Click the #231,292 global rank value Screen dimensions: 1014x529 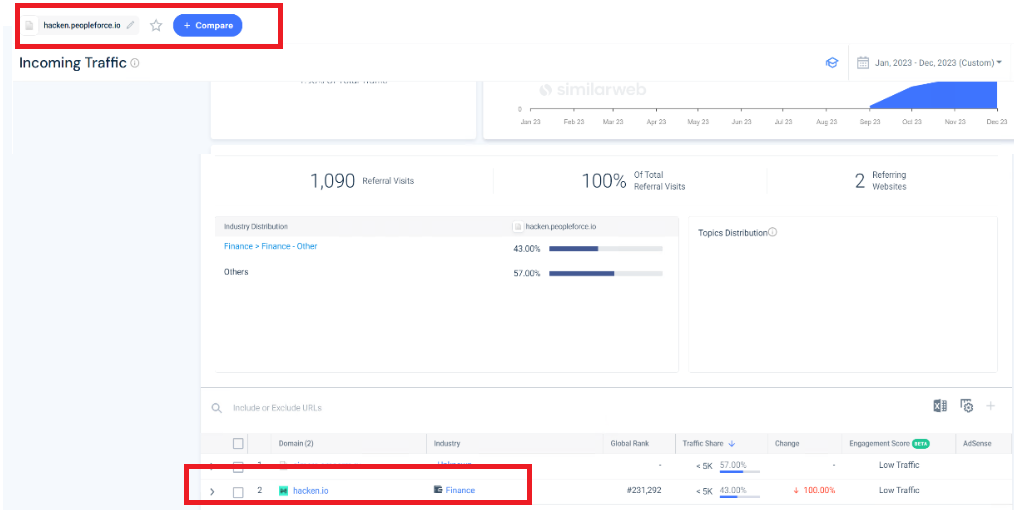(643, 490)
